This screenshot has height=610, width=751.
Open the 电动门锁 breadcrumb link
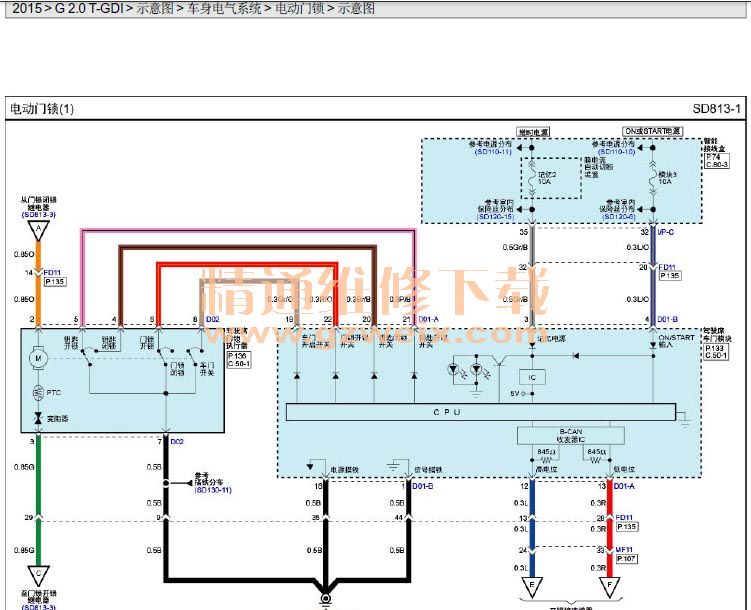click(x=300, y=8)
